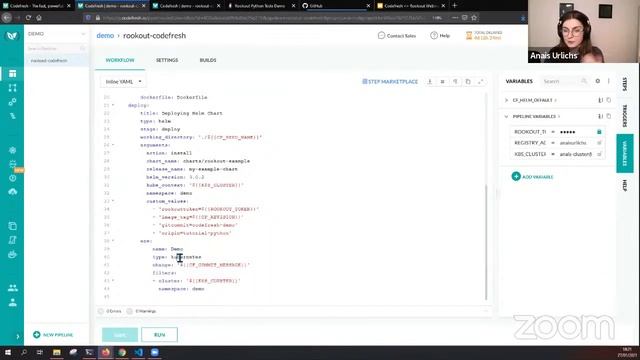
Task: Open the TRIGGERS side tab
Action: tap(624, 116)
